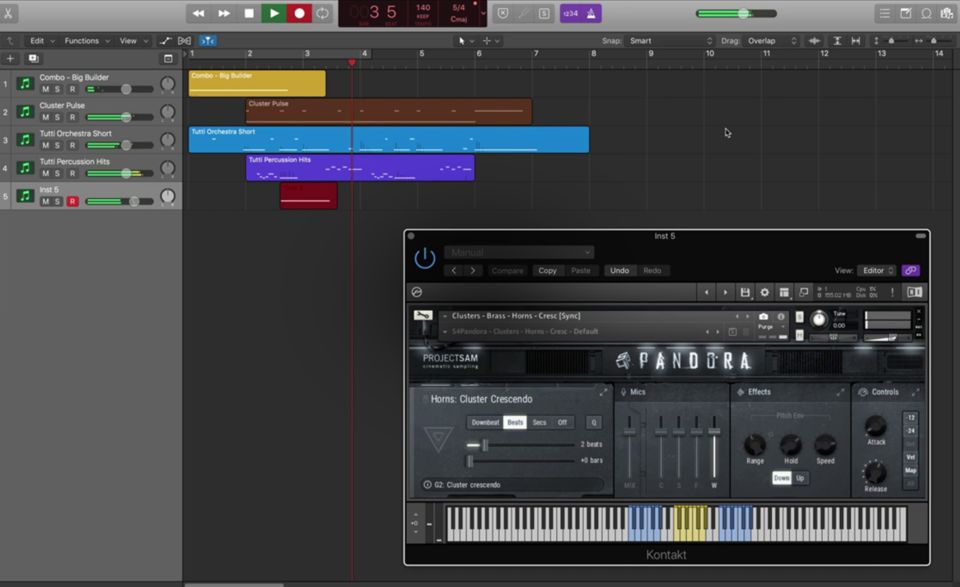Viewport: 960px width, 587px height.
Task: Select the Downbeat sync mode button
Action: (485, 422)
